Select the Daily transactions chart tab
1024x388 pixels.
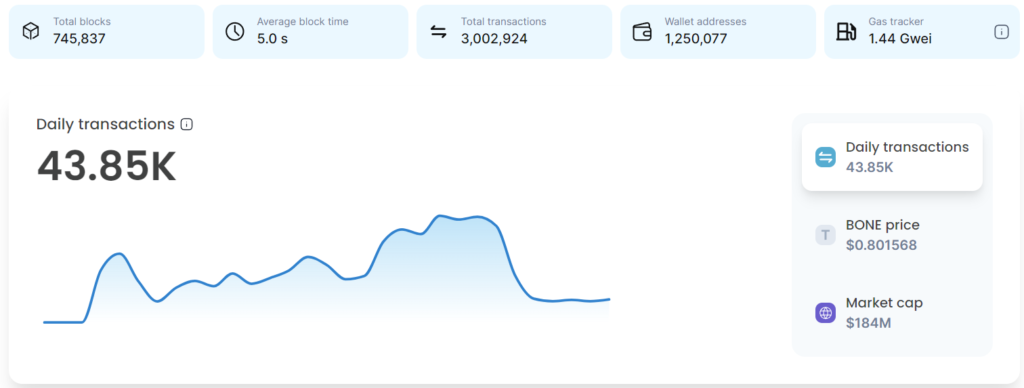point(892,157)
